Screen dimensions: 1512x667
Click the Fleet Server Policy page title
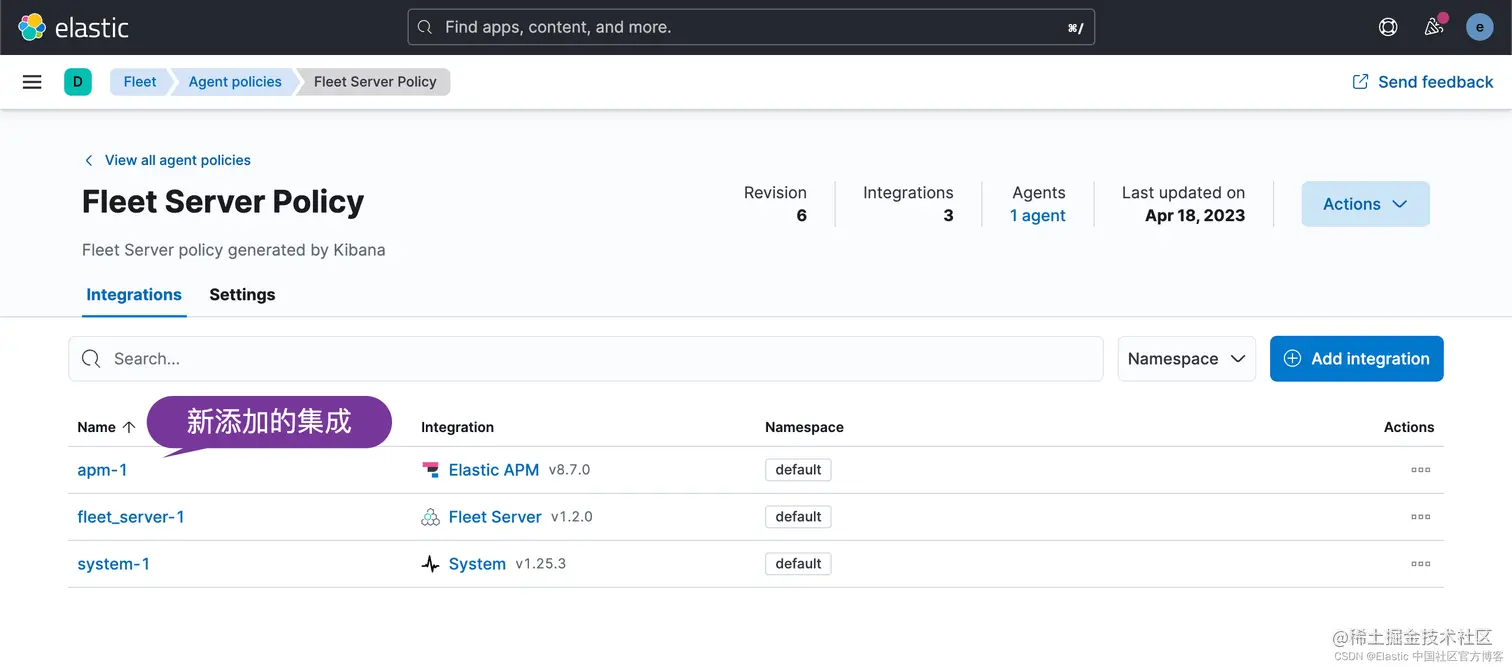pos(223,202)
